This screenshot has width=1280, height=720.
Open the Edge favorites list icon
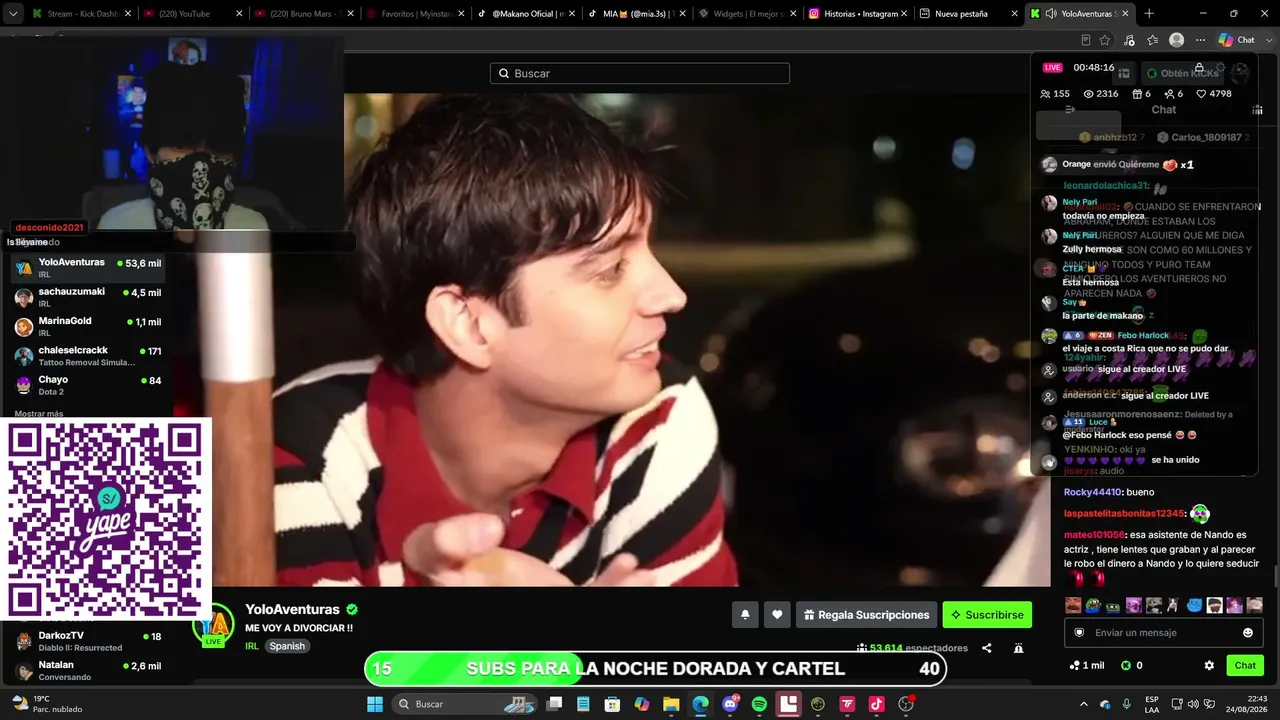point(1153,40)
